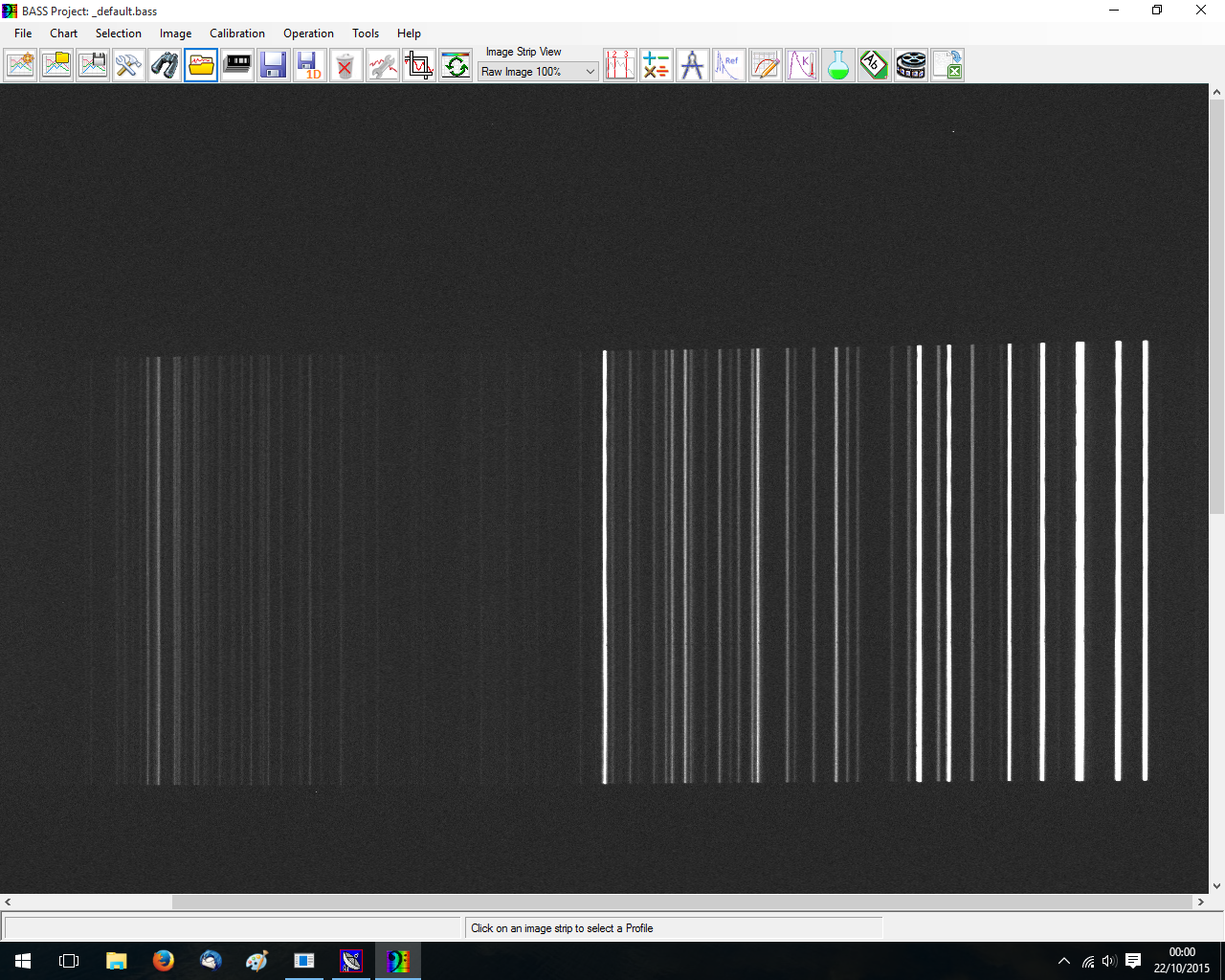Click the binoculars search icon
1225x980 pixels.
(165, 66)
